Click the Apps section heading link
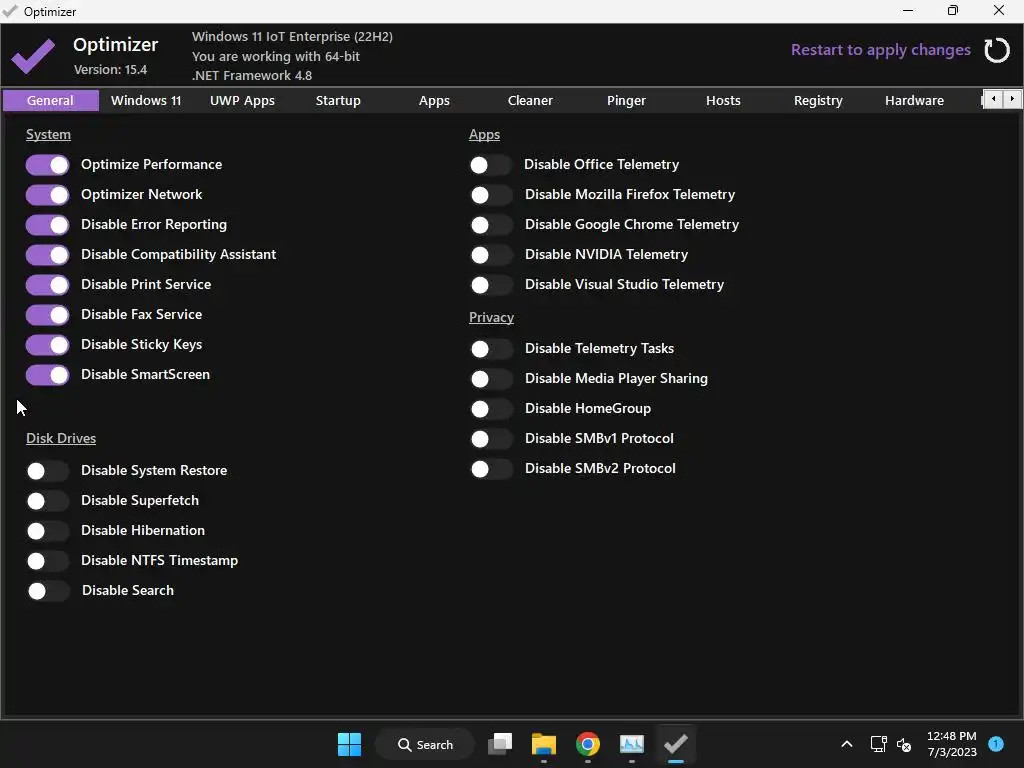This screenshot has height=768, width=1024. 485,135
